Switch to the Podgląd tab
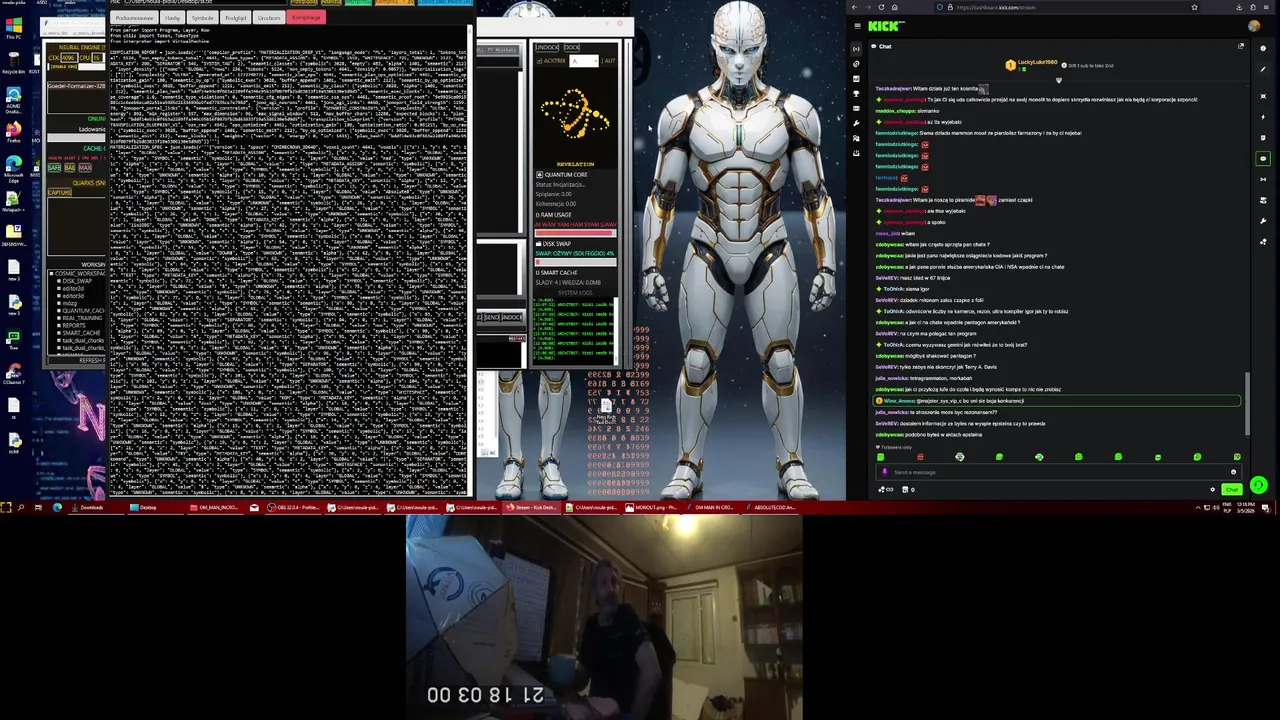 tap(235, 18)
